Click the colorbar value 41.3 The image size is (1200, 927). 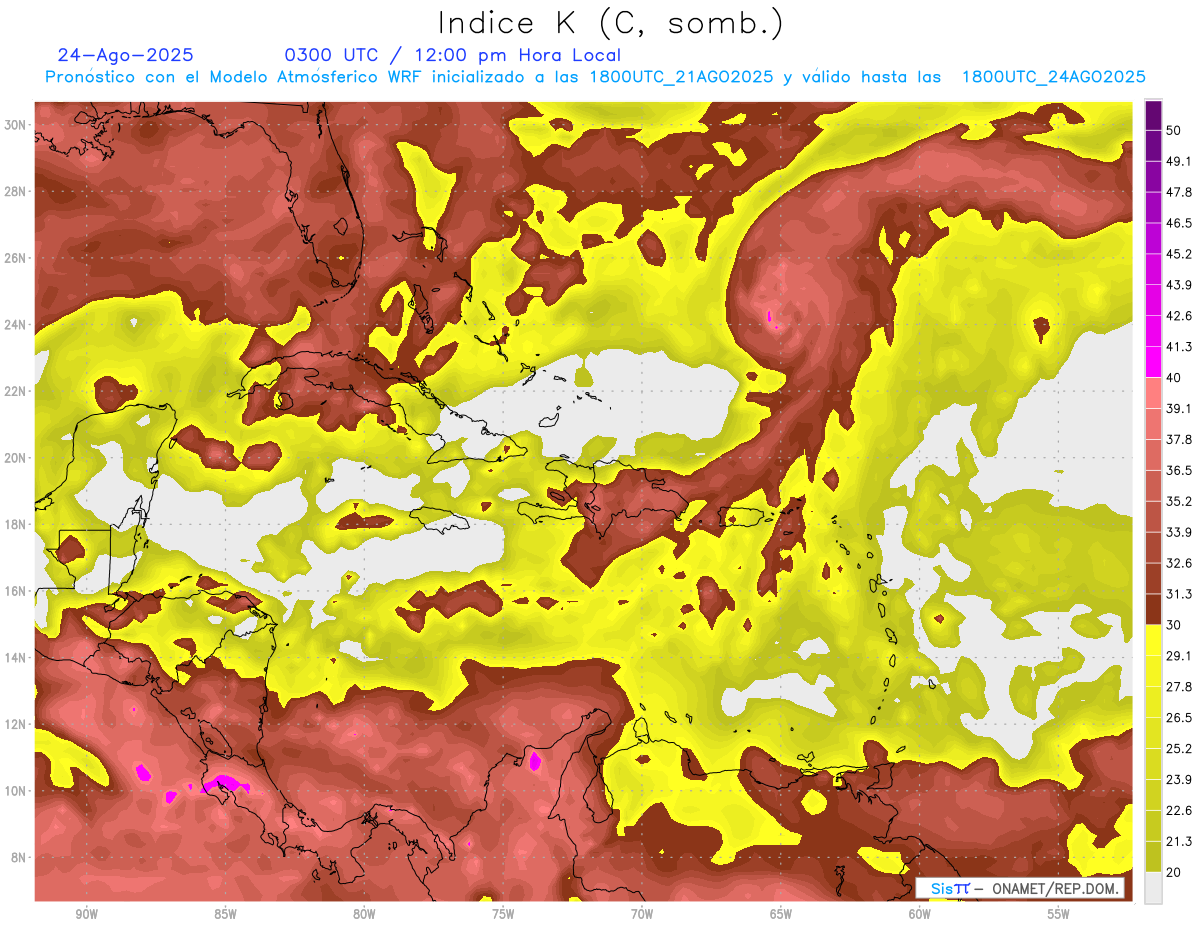(1180, 347)
